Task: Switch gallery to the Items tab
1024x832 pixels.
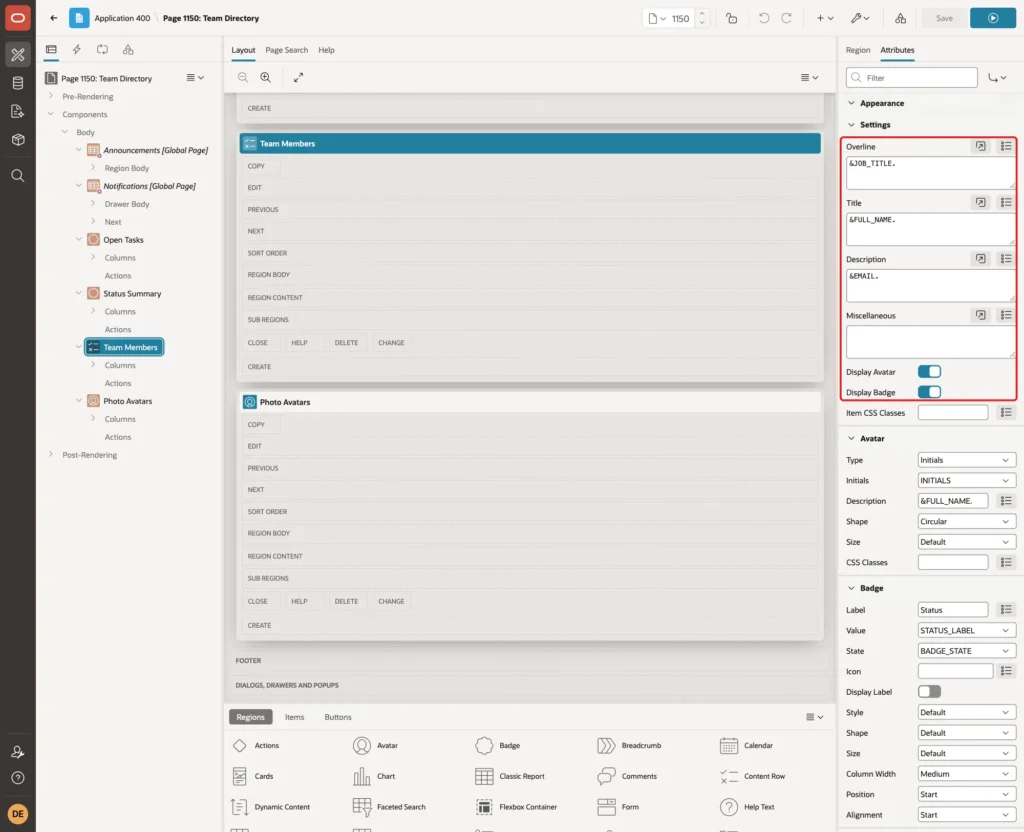Action: tap(294, 717)
